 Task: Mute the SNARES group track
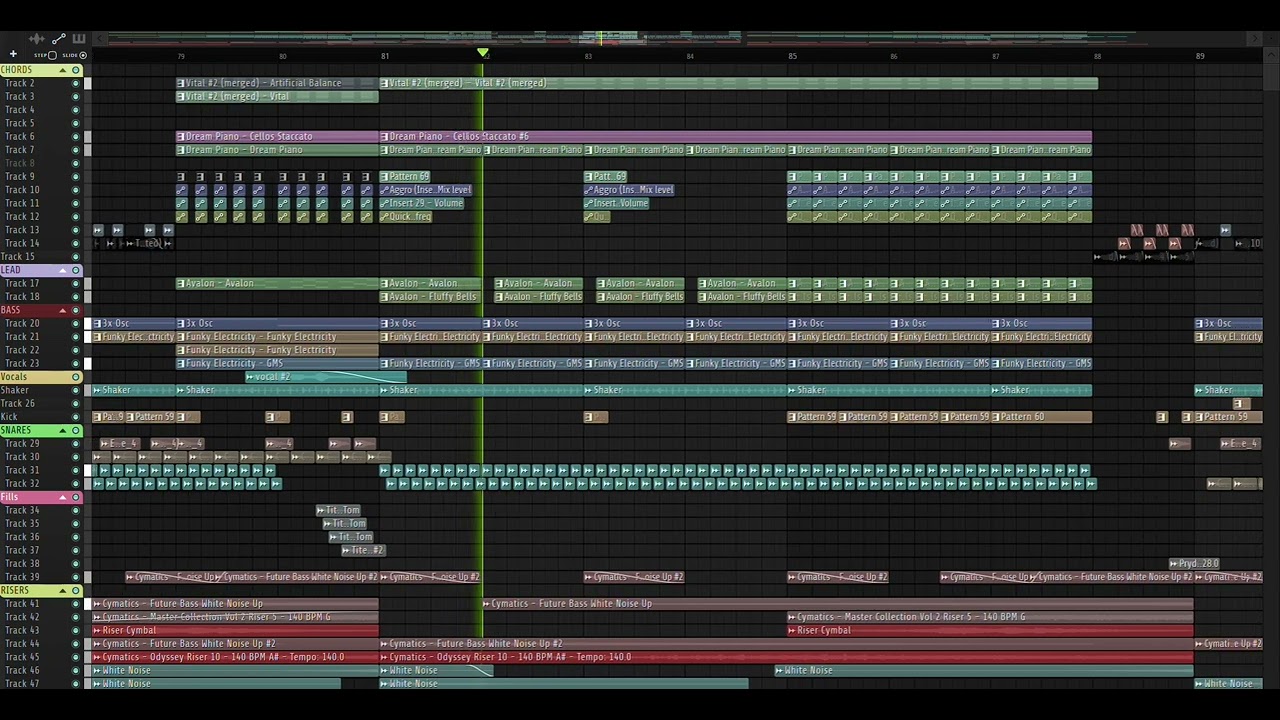(75, 430)
